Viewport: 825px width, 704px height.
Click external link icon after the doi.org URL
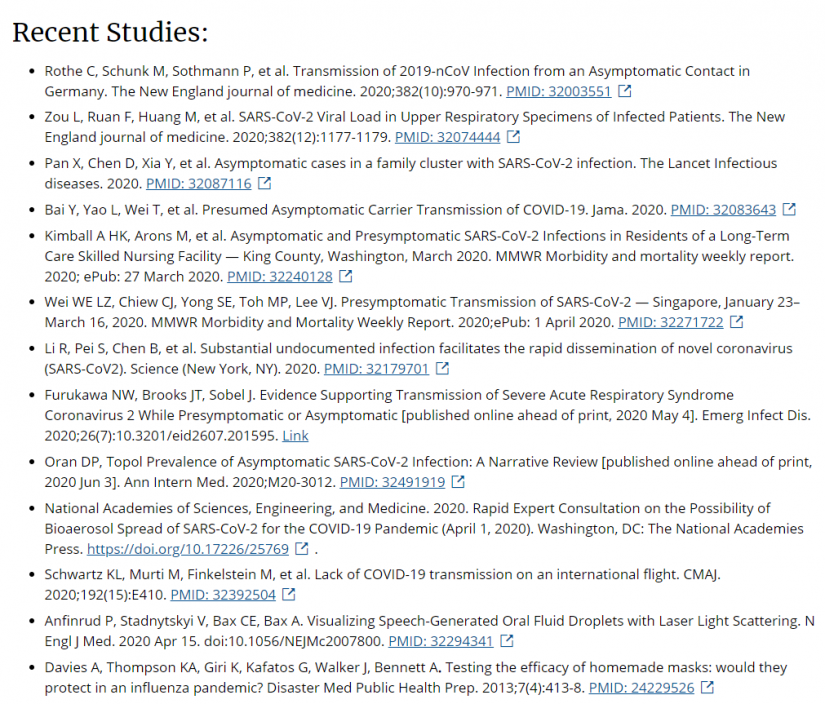302,549
